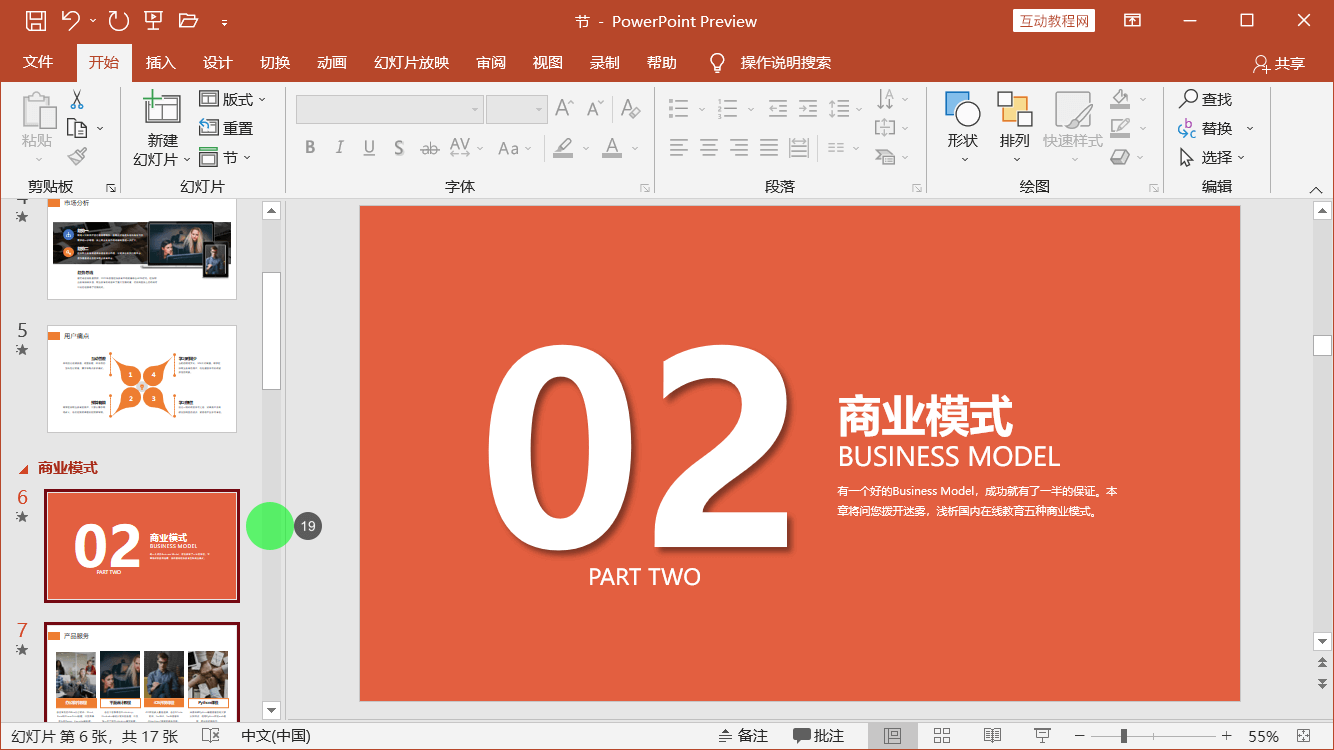This screenshot has width=1334, height=750.
Task: Switch to the 动画 animations tab
Action: click(332, 62)
